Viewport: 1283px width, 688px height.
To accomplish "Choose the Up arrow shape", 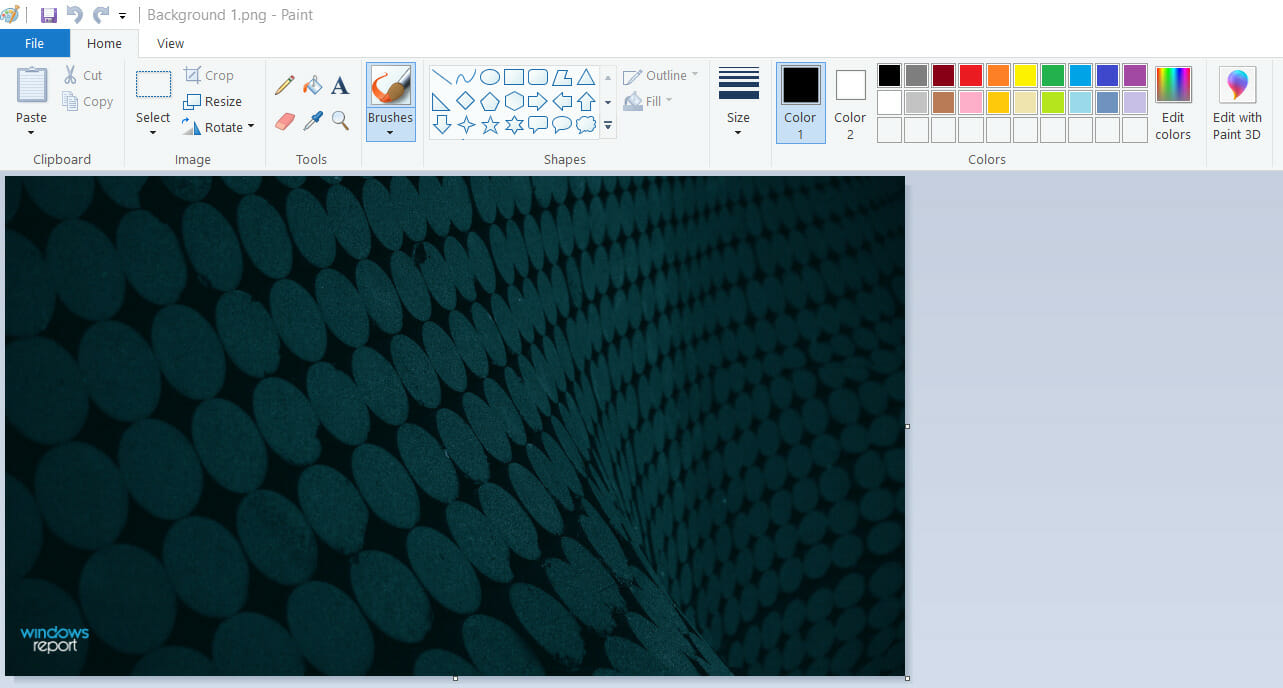I will coord(586,101).
